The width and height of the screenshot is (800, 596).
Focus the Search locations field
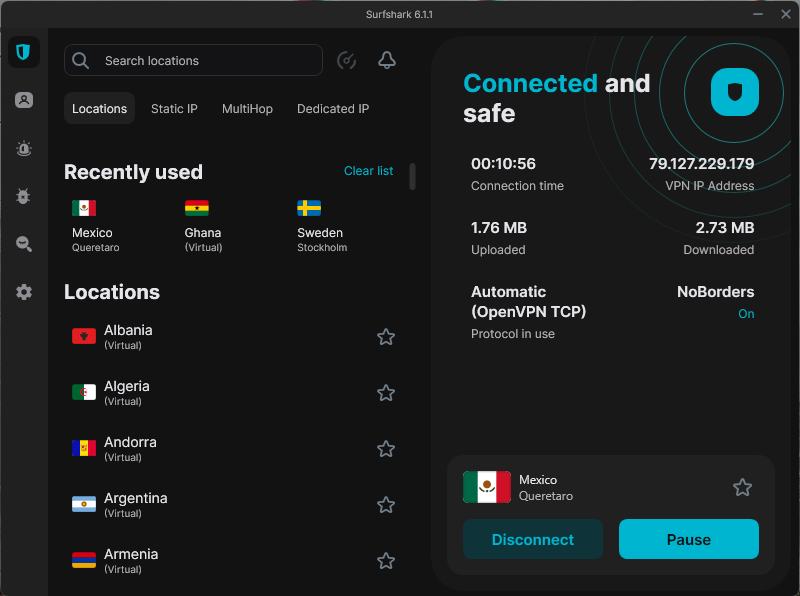[x=193, y=60]
